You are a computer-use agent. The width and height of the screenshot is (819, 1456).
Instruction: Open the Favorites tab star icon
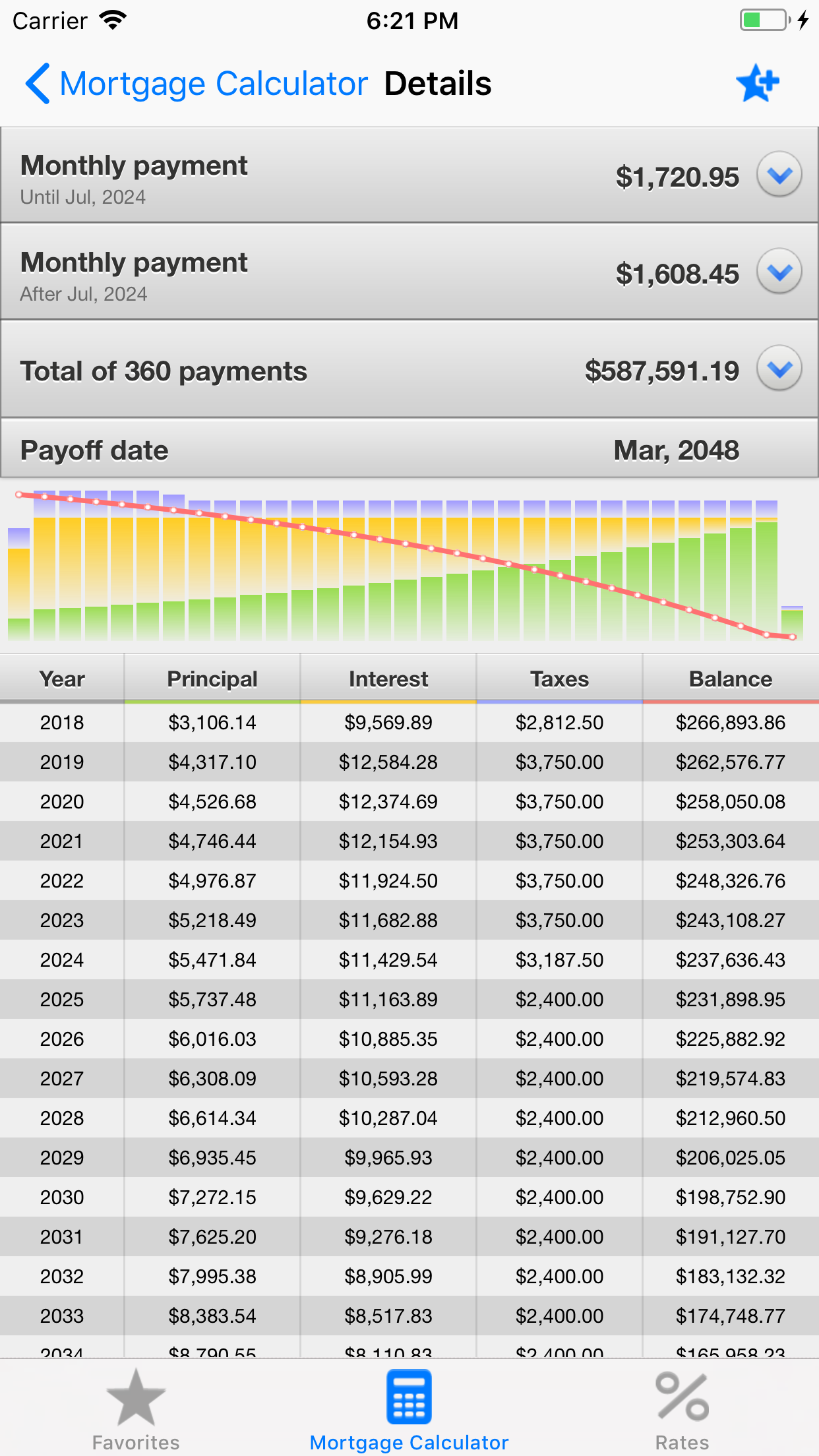(x=136, y=1397)
